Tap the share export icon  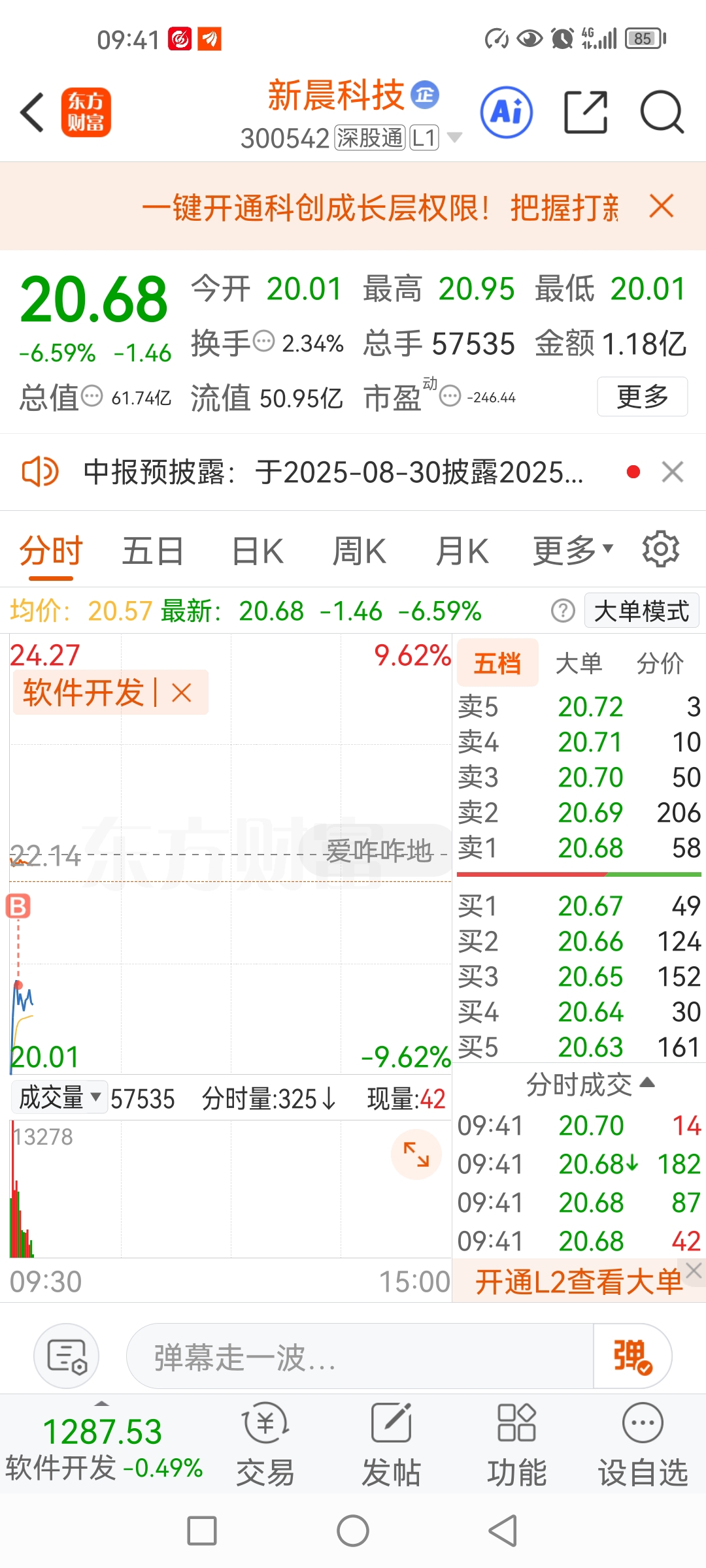click(x=586, y=112)
